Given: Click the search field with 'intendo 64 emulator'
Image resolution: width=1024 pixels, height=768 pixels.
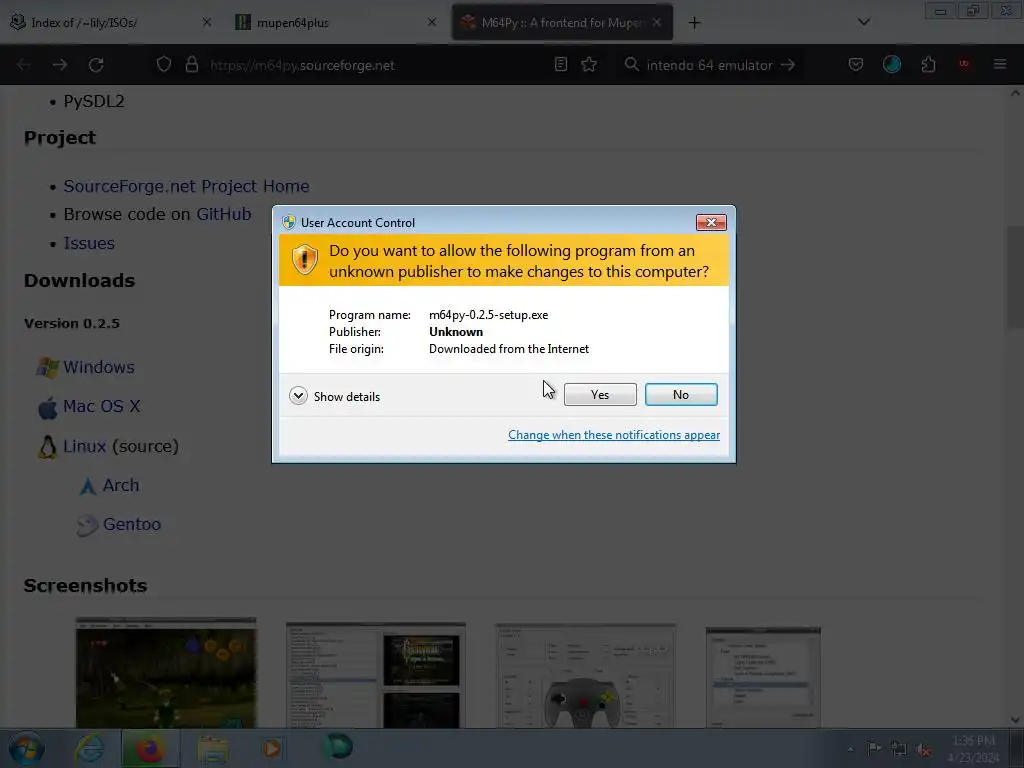Looking at the screenshot, I should [x=709, y=65].
